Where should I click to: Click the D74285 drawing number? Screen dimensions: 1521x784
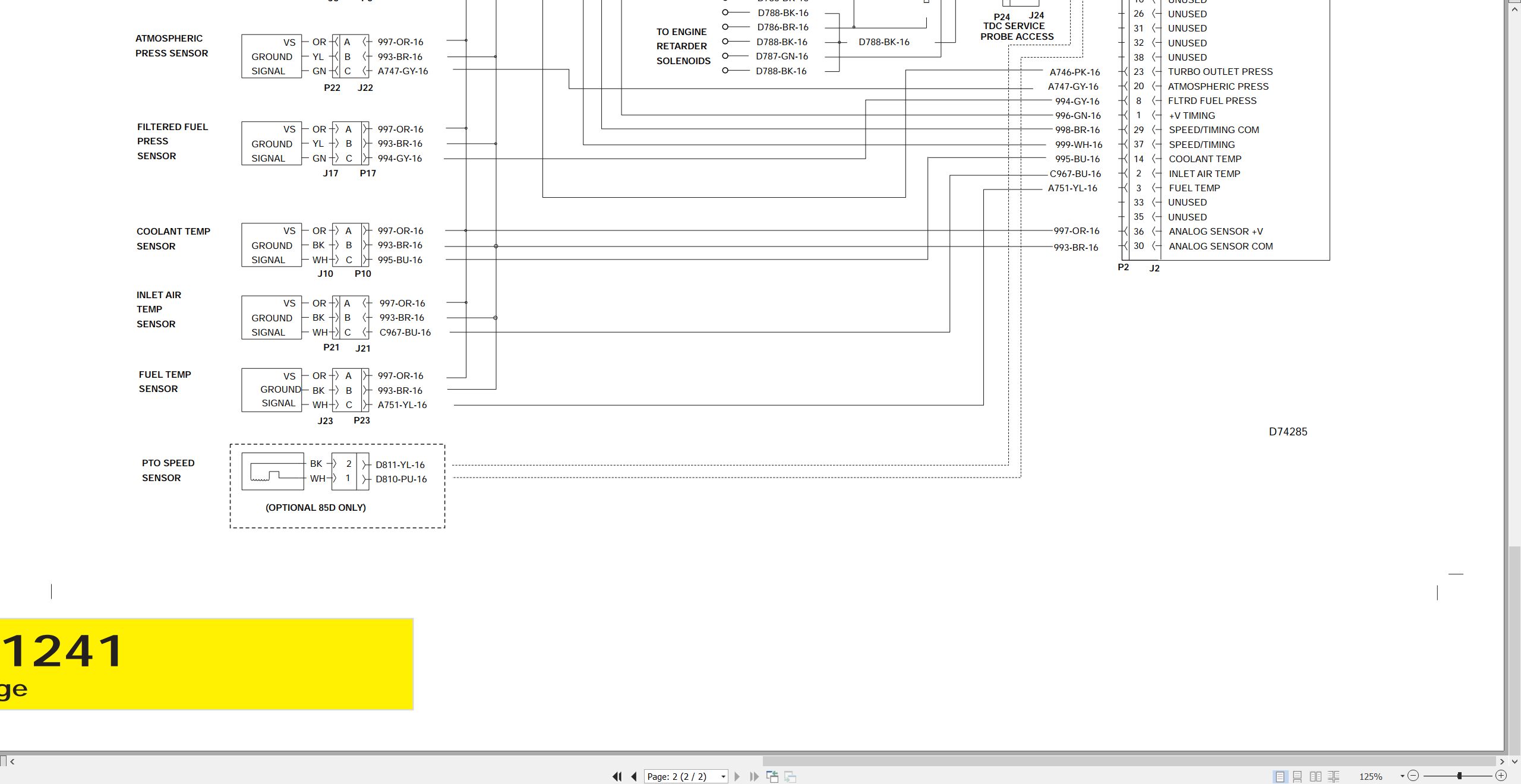coord(1288,432)
